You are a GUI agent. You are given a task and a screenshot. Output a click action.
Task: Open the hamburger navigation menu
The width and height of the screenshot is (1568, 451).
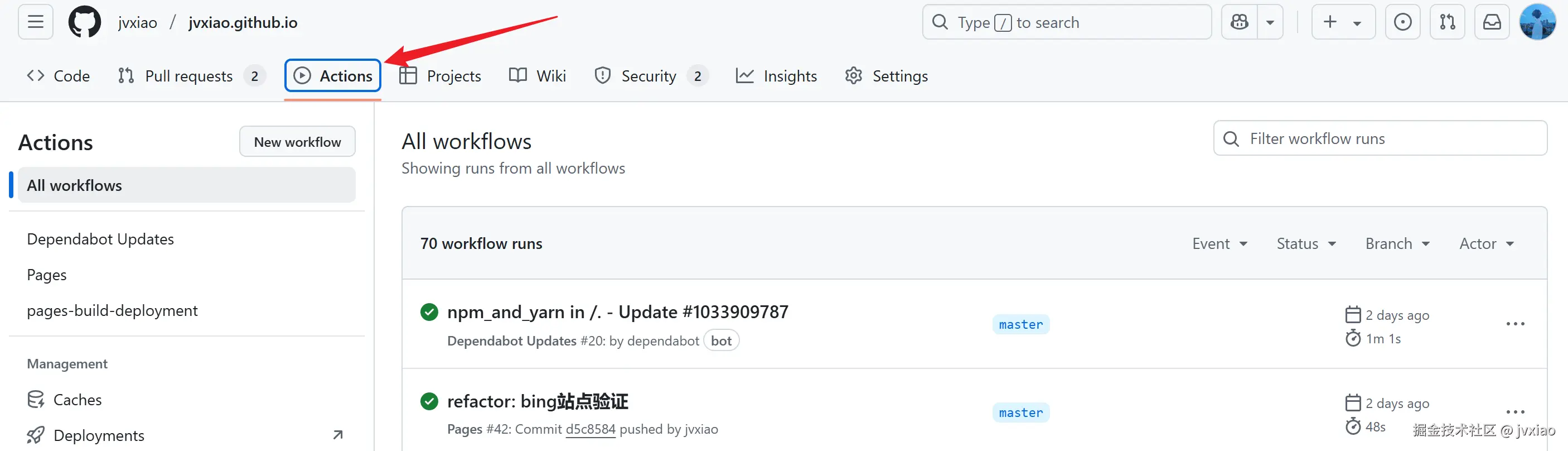coord(35,22)
